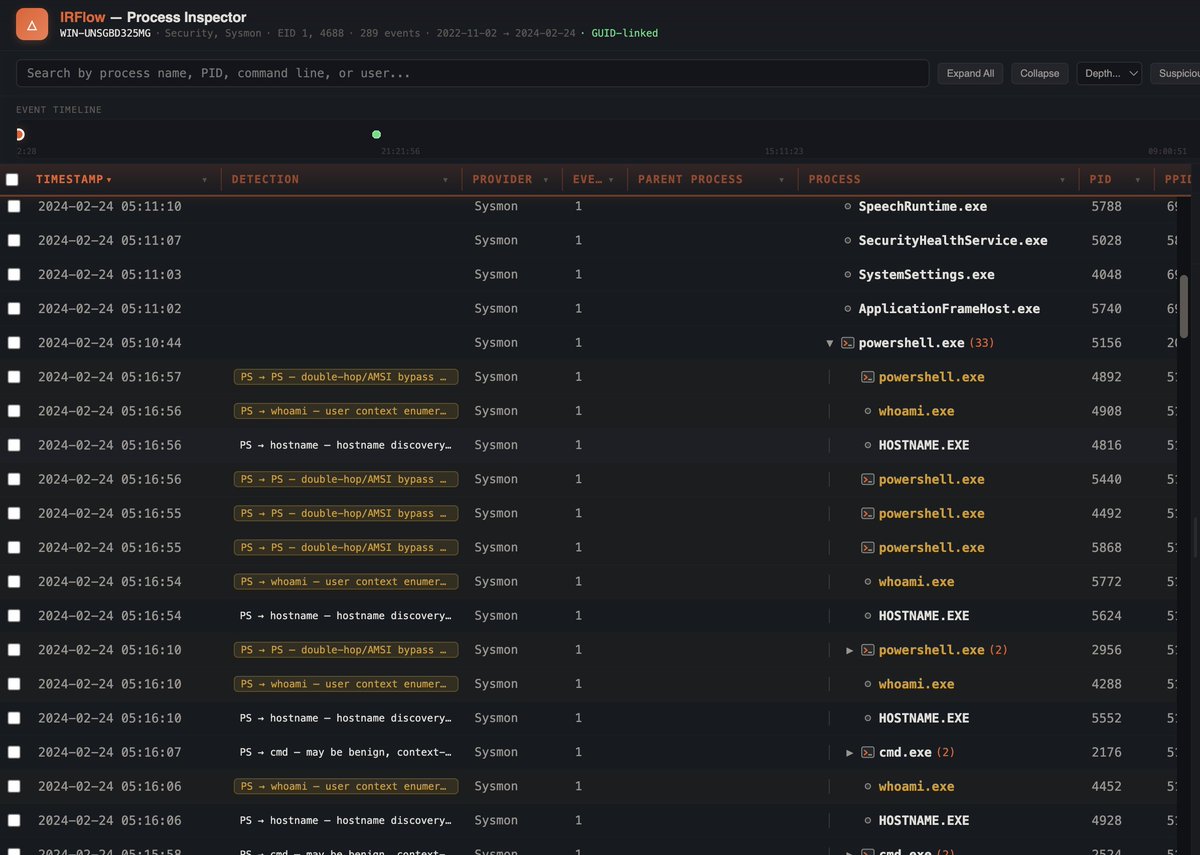Toggle the select-all checkbox in table header
The height and width of the screenshot is (855, 1200).
click(x=12, y=180)
